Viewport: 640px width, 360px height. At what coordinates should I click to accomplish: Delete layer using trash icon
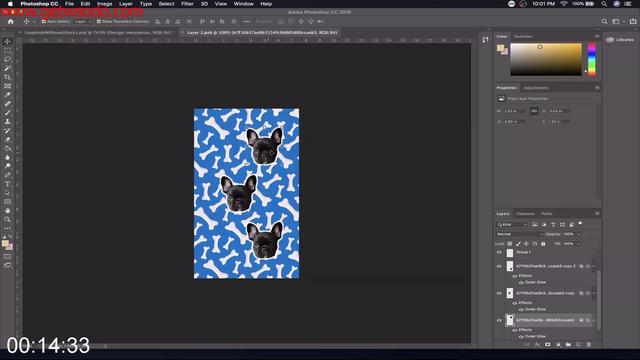tap(589, 345)
